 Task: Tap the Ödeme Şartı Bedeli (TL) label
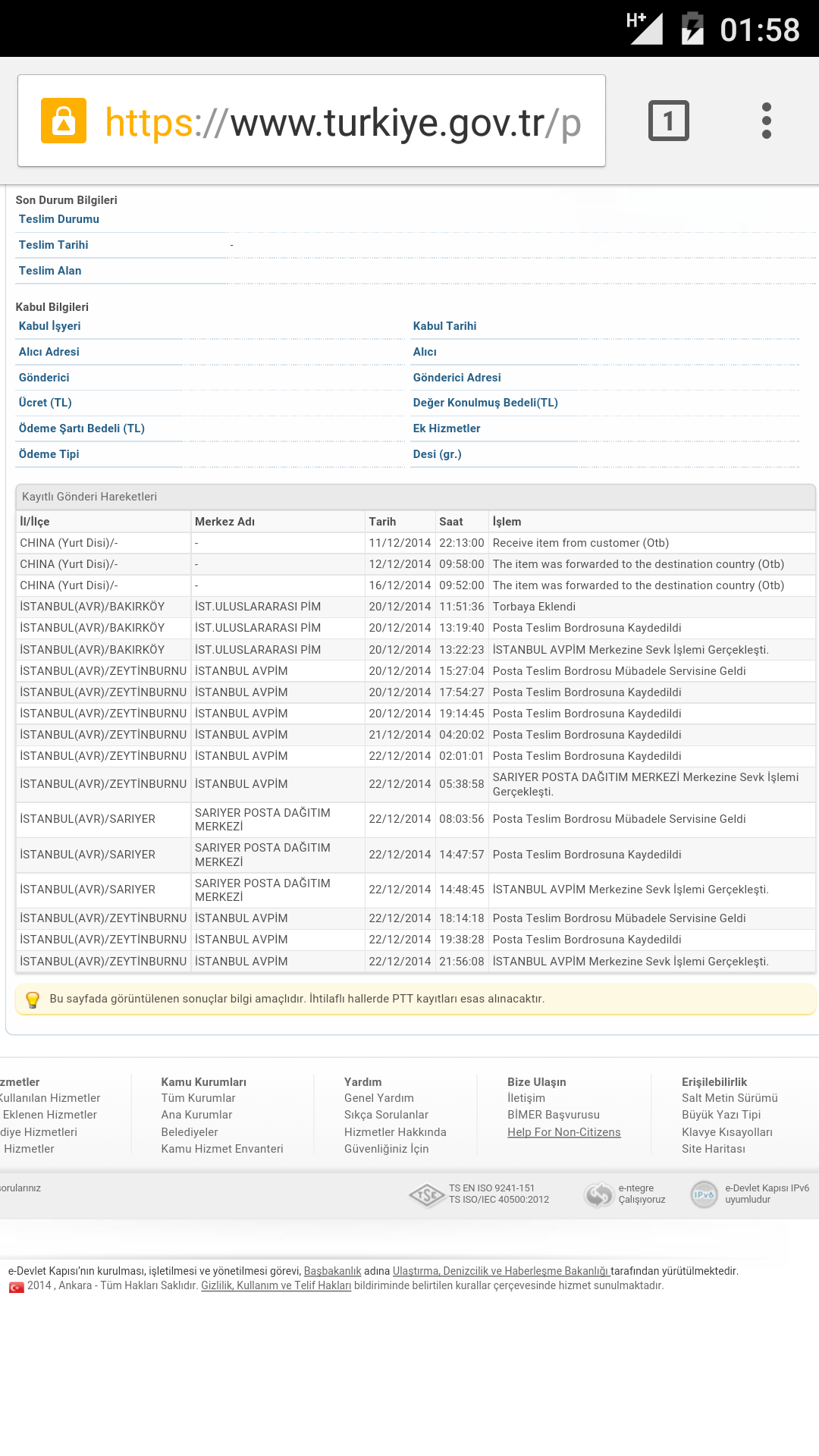[82, 428]
